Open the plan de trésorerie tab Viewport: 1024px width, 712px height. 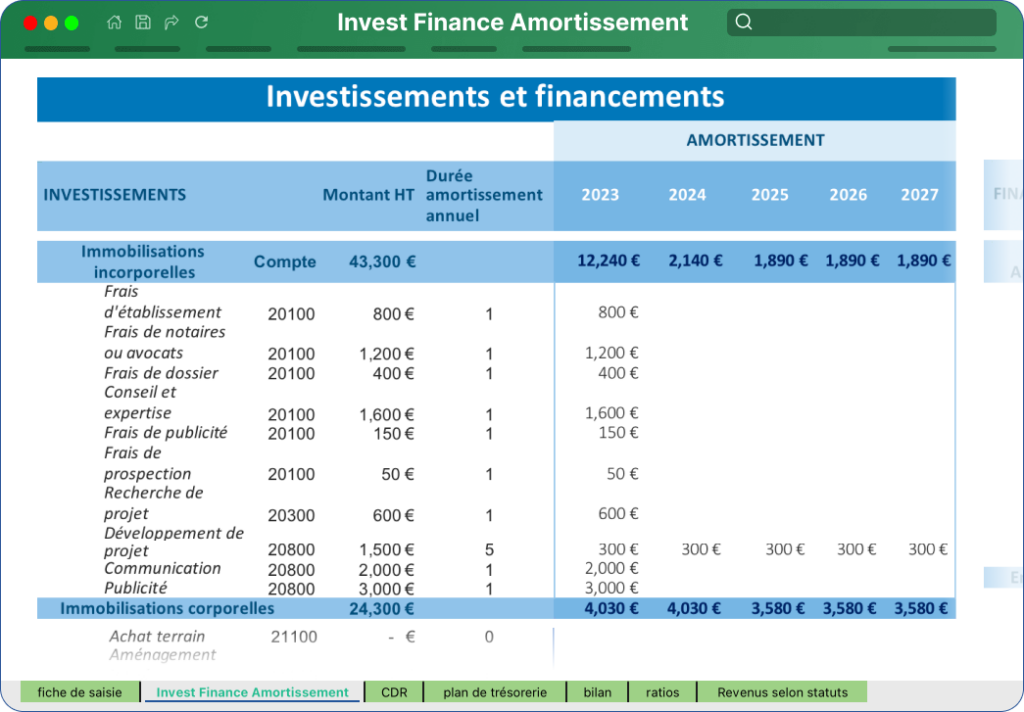[495, 692]
